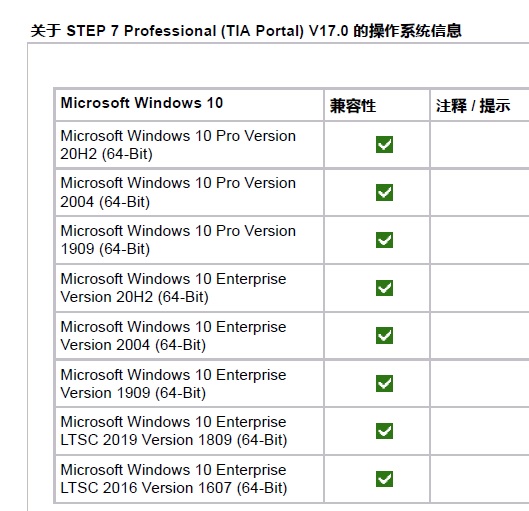Click green checkmark for LTSC 2016 row

384,479
